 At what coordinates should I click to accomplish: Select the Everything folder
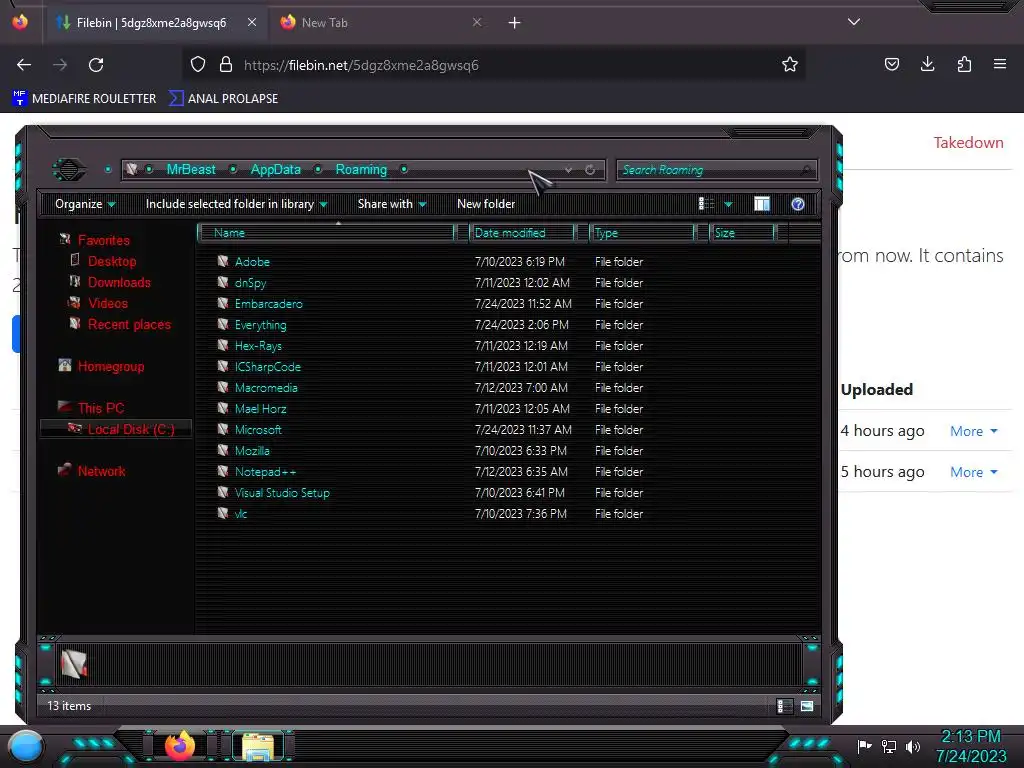261,325
